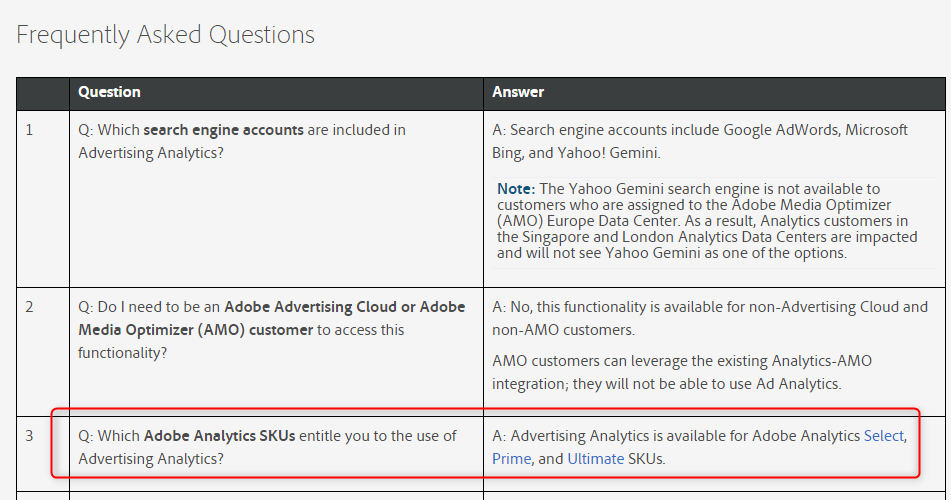Click the answer 'No, this functionality is available'
This screenshot has width=951, height=500.
click(x=710, y=319)
